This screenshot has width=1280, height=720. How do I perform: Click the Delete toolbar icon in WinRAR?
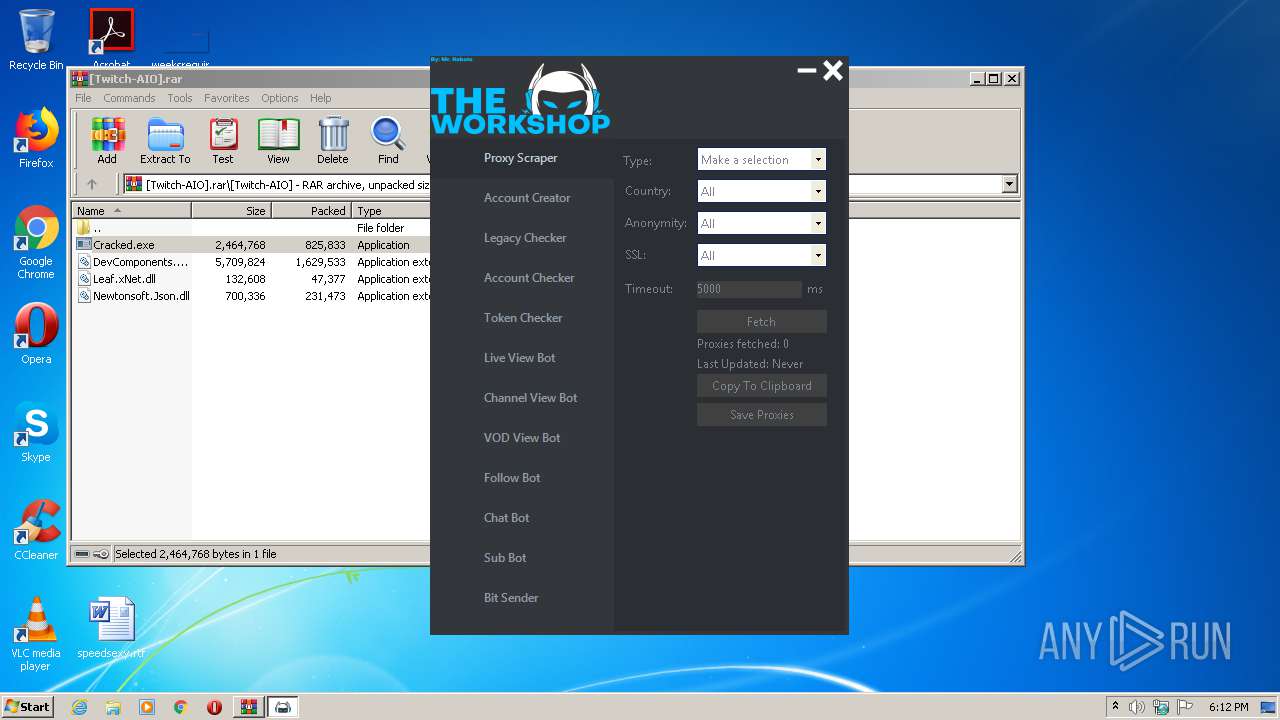[333, 141]
